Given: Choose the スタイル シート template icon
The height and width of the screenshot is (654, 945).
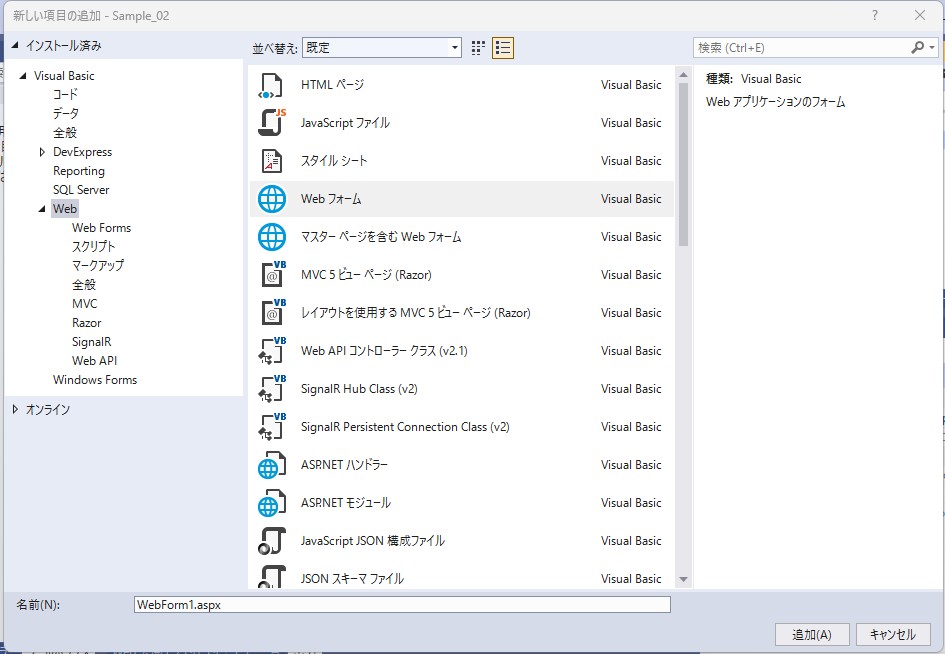Looking at the screenshot, I should pyautogui.click(x=271, y=161).
